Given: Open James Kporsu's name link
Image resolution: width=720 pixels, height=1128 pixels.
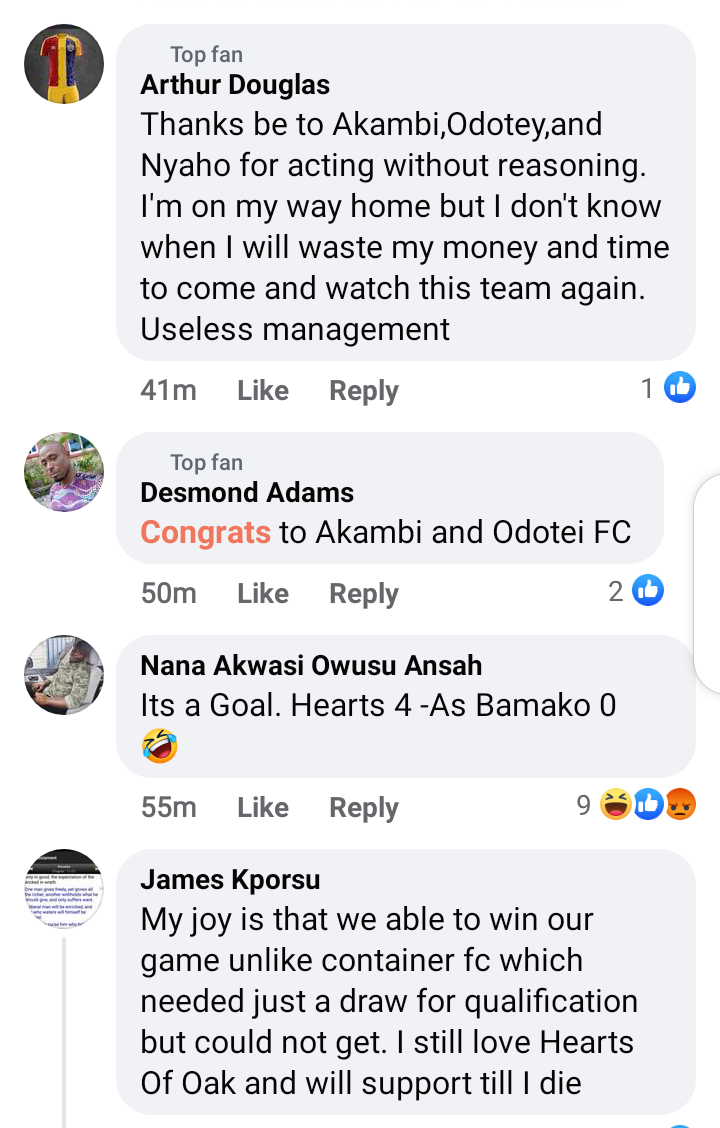Looking at the screenshot, I should tap(230, 879).
